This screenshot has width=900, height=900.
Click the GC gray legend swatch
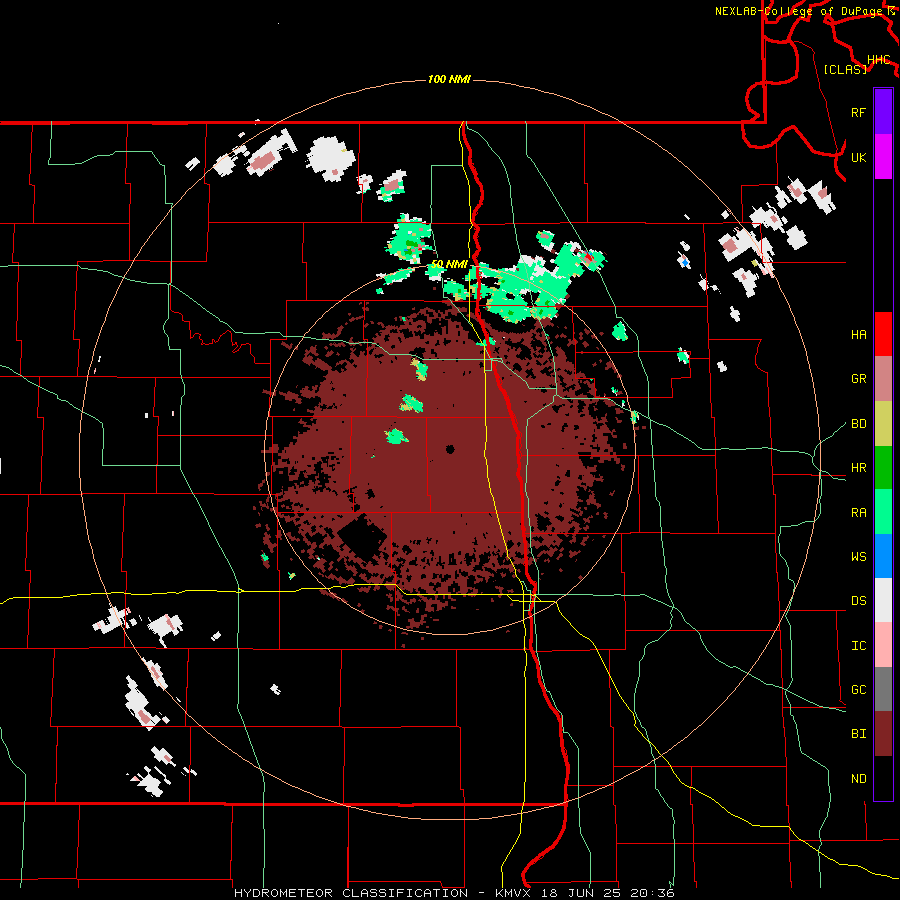[x=883, y=689]
